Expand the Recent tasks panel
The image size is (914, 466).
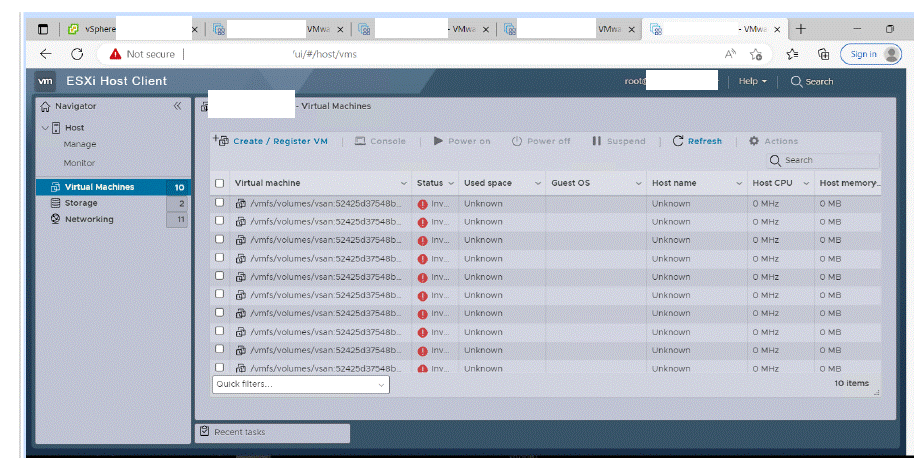tap(271, 432)
